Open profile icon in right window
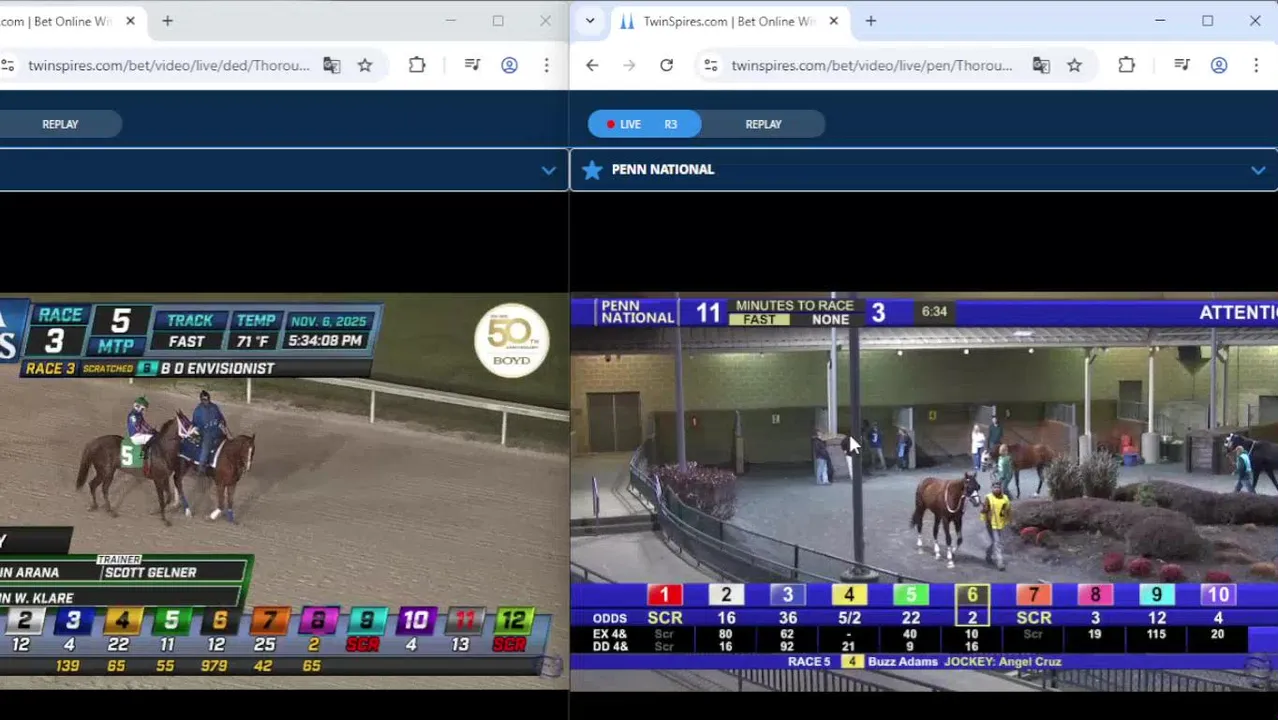Screen dimensions: 1278x720 pyautogui.click(x=1218, y=66)
